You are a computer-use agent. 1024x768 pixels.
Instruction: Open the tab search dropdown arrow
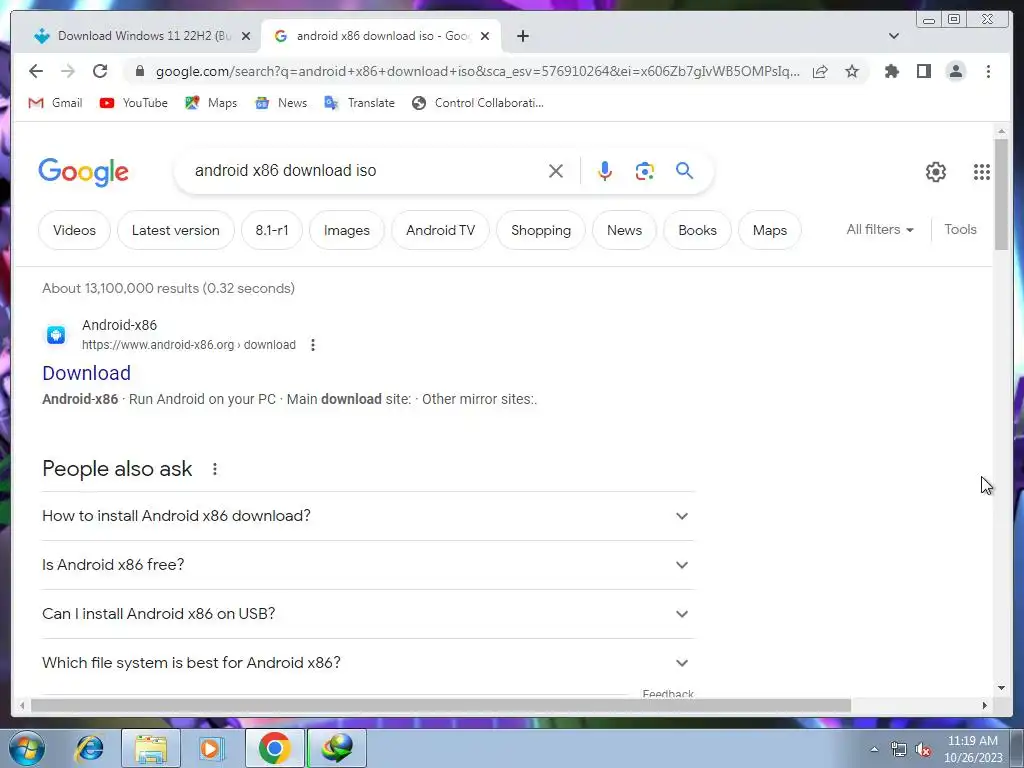tap(893, 36)
